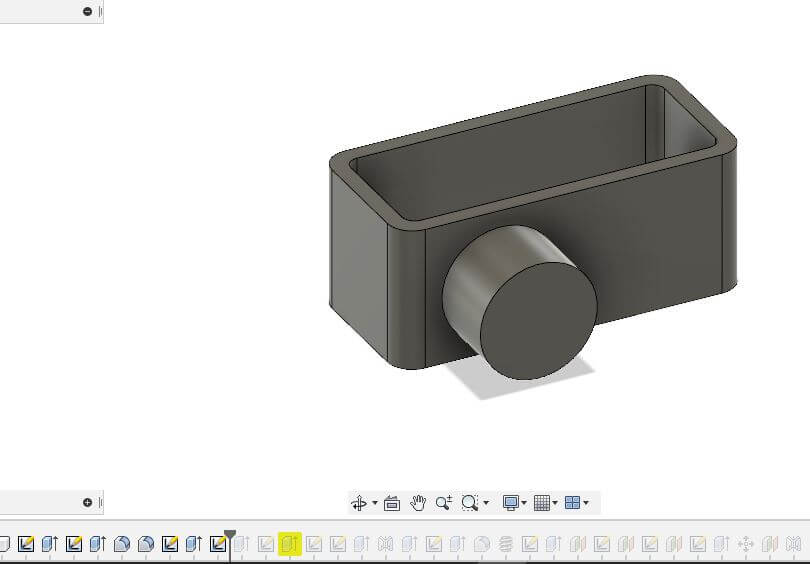Image resolution: width=810 pixels, height=564 pixels.
Task: Select the faded fillet feature in timeline
Action: coord(481,544)
